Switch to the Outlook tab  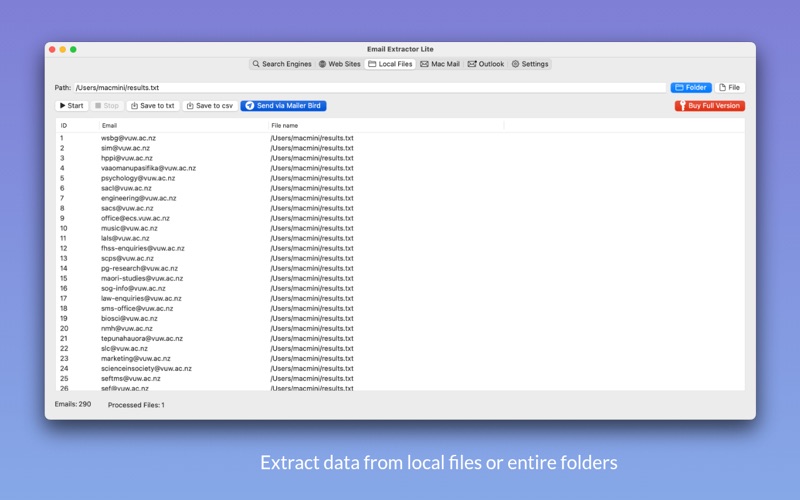click(486, 64)
